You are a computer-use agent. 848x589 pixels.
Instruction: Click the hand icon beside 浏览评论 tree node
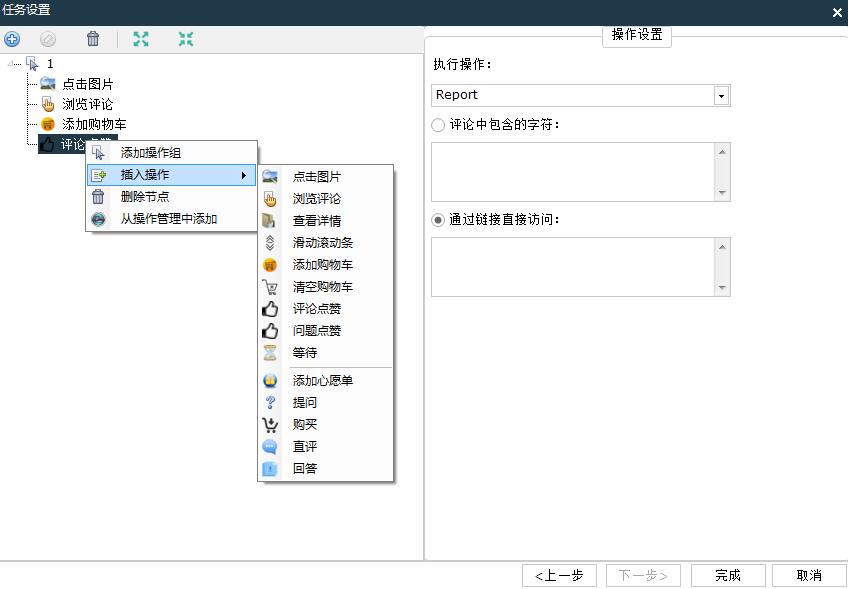click(48, 104)
